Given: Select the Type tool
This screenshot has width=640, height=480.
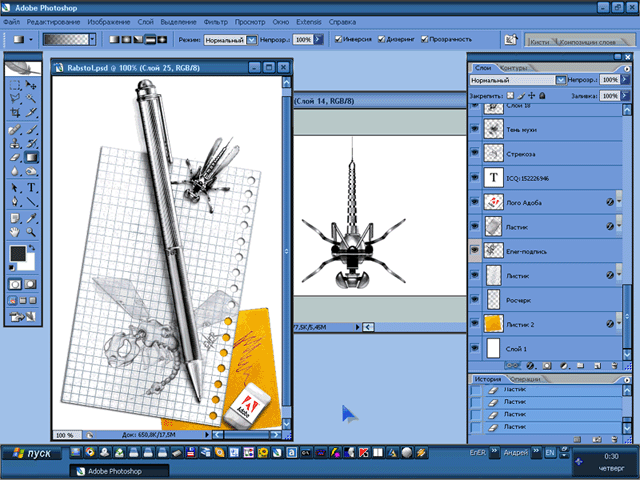Looking at the screenshot, I should point(31,188).
